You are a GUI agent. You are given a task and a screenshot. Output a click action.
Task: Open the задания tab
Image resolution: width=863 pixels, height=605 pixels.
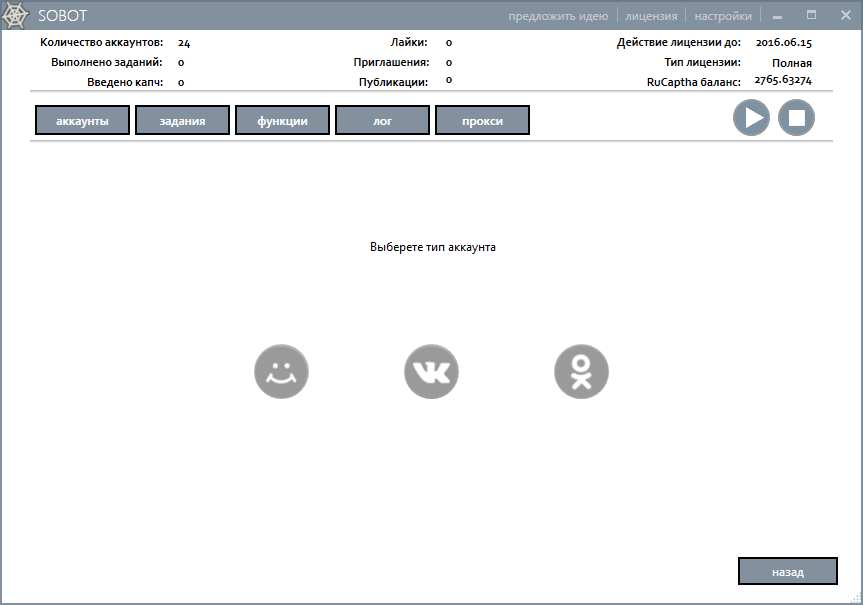(x=182, y=121)
